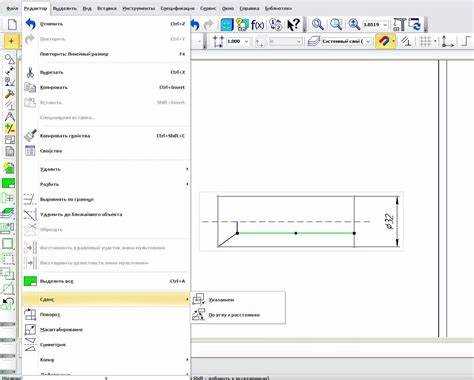Open the Спецификация menu
The image size is (474, 380).
(x=178, y=8)
